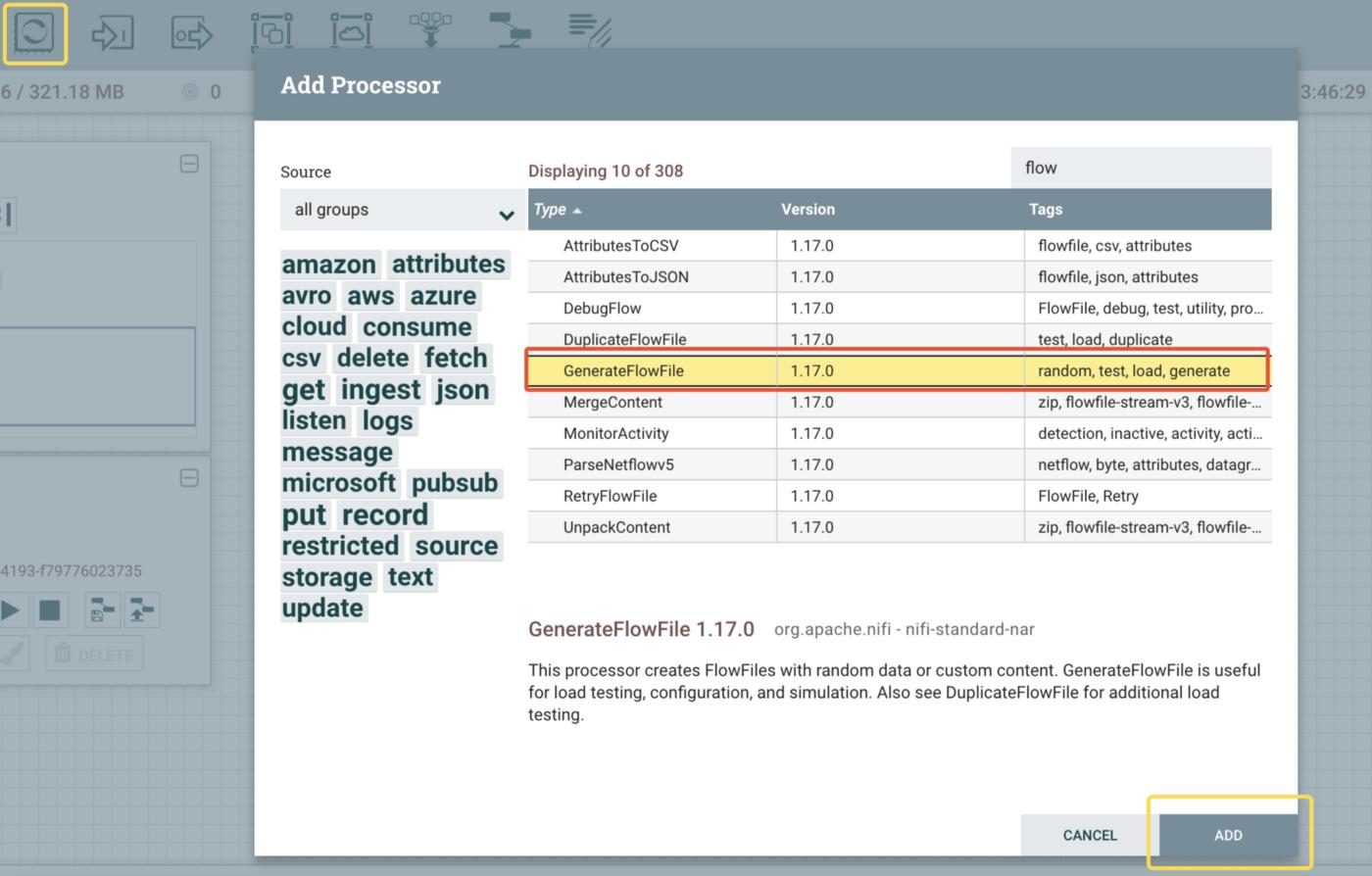Collapse the upper left panel
The width and height of the screenshot is (1372, 876).
(189, 164)
